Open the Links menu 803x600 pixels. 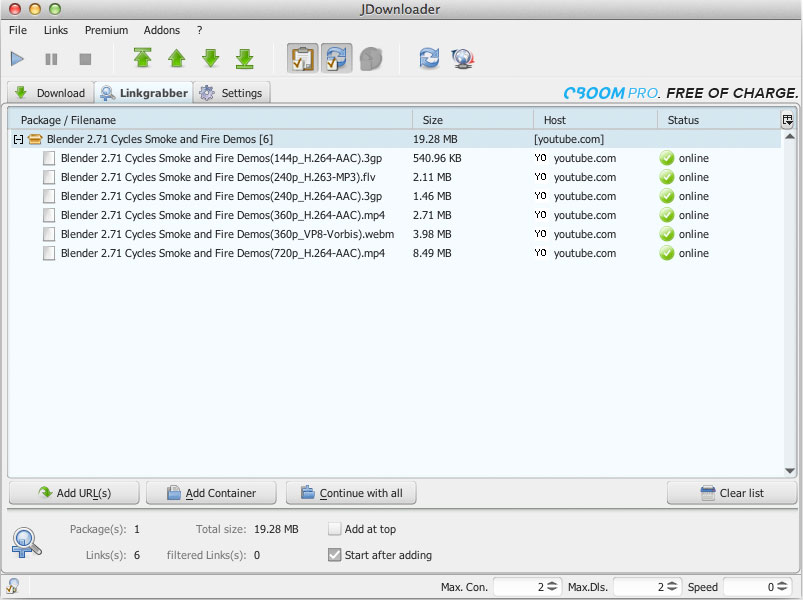tap(56, 30)
